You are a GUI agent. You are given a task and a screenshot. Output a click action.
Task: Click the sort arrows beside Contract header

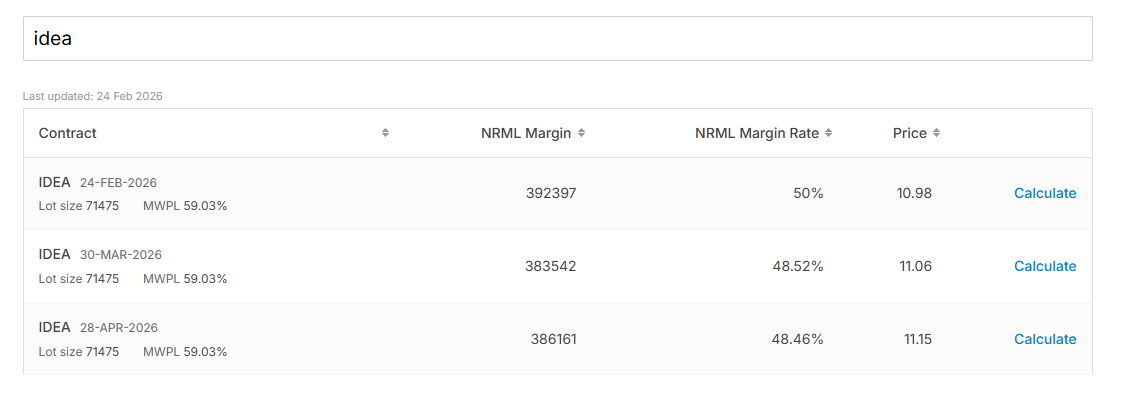pos(385,133)
